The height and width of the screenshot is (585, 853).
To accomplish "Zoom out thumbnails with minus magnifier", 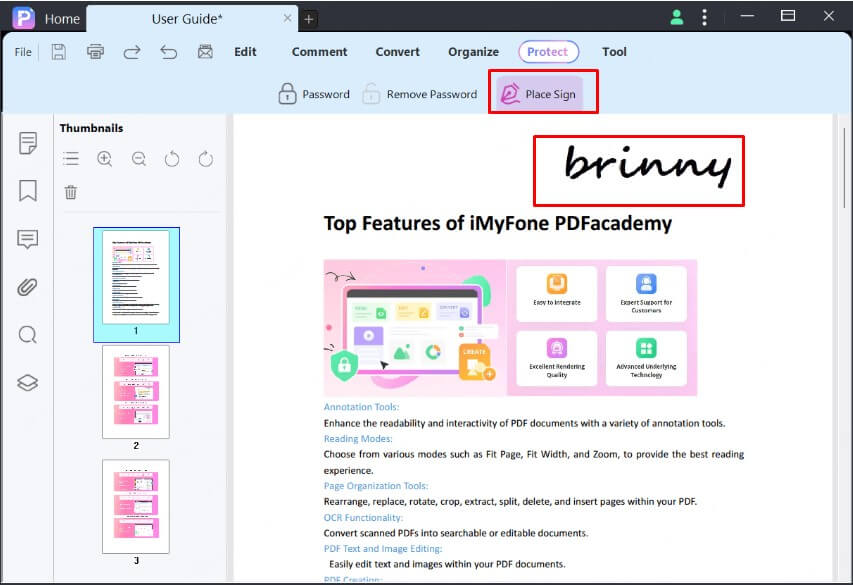I will point(139,159).
